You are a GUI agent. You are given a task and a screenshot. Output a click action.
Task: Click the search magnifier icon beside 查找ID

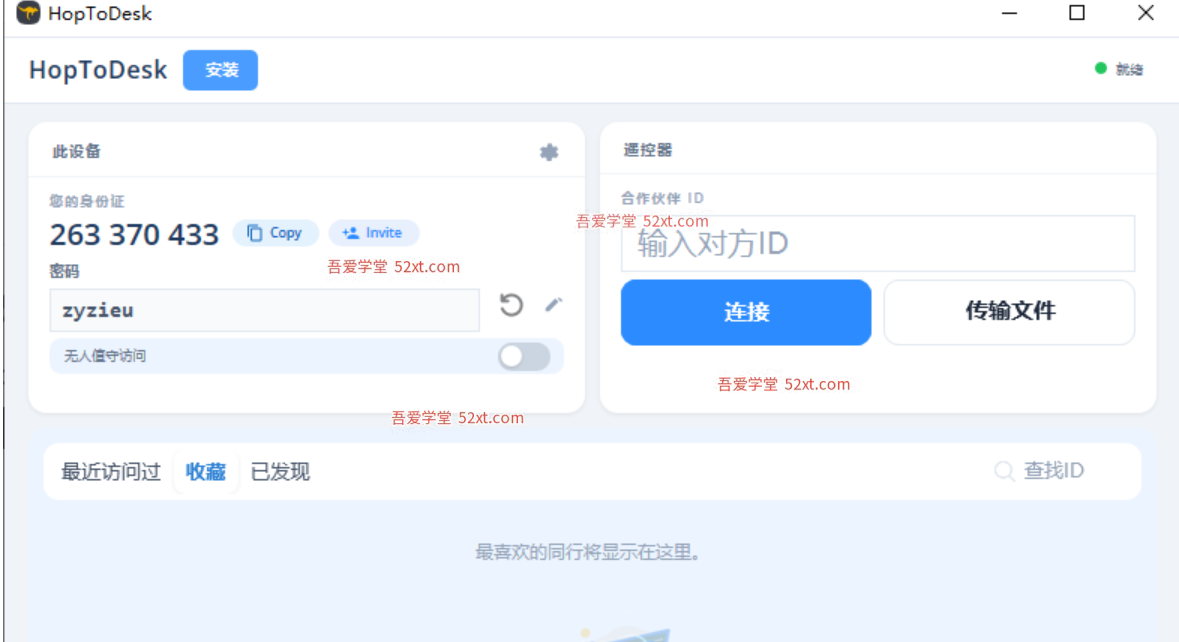1004,471
